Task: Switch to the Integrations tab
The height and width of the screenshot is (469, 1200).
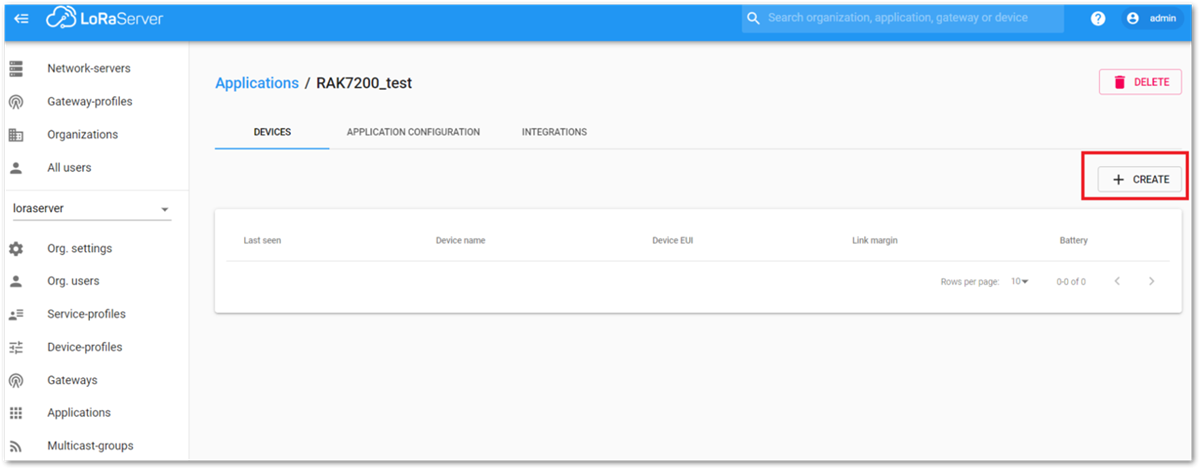Action: coord(554,132)
